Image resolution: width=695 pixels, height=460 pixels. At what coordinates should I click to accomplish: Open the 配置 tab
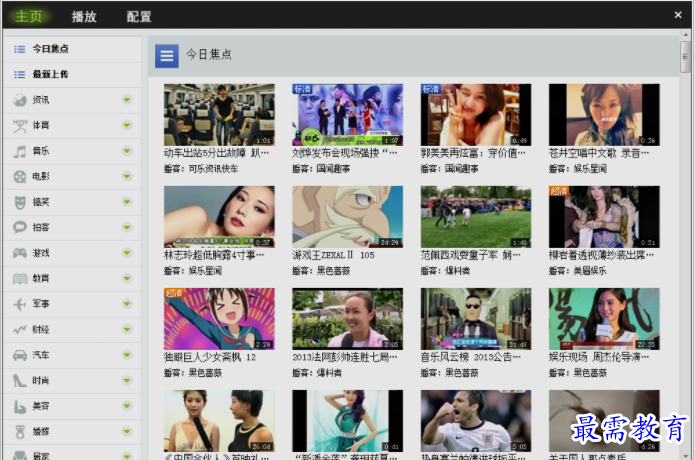pyautogui.click(x=139, y=17)
